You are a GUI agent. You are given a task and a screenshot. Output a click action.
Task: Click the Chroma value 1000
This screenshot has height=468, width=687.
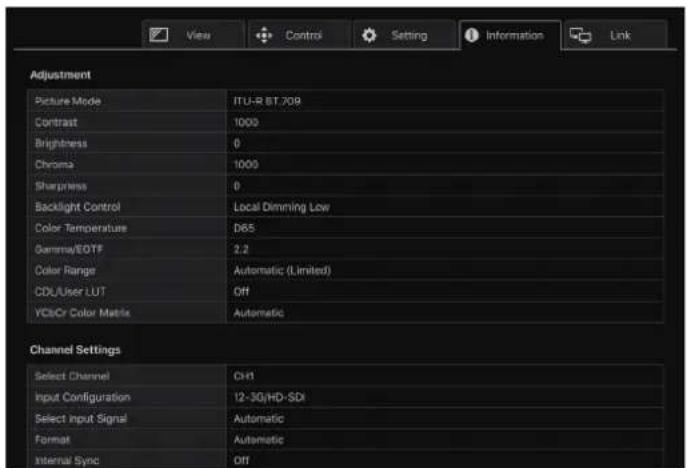pos(246,164)
